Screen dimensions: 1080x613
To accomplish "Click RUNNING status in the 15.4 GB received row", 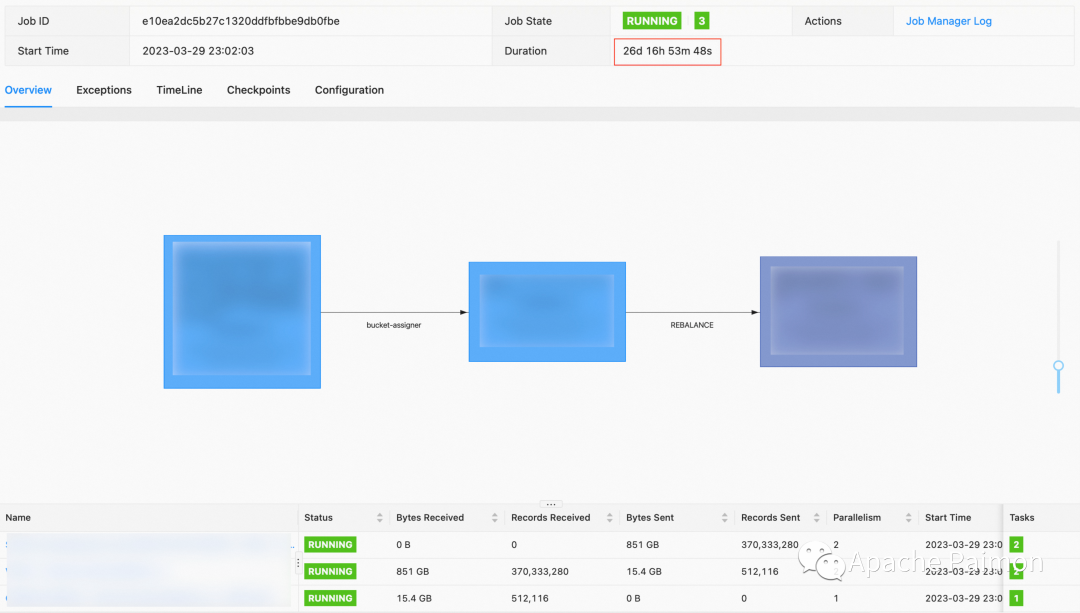I will click(x=330, y=599).
